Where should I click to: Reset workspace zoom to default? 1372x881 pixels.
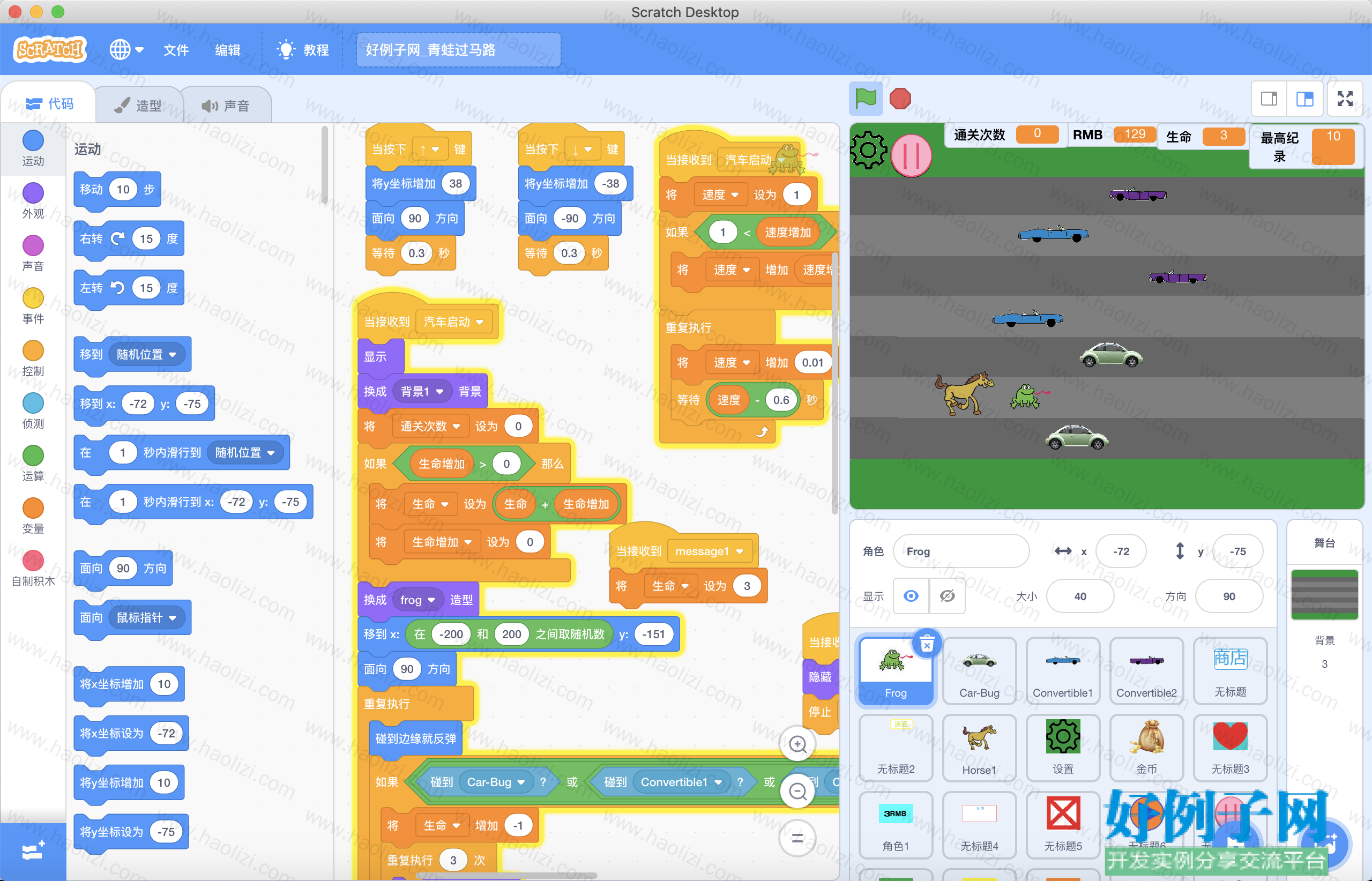(797, 839)
